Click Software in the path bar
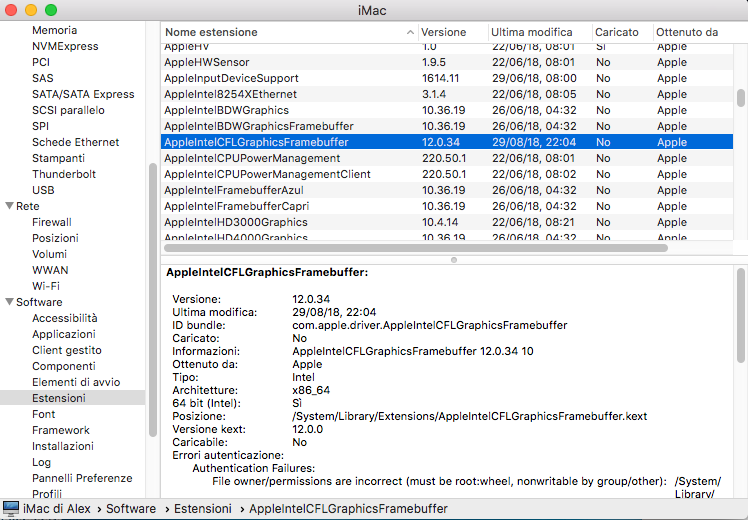 [x=131, y=509]
